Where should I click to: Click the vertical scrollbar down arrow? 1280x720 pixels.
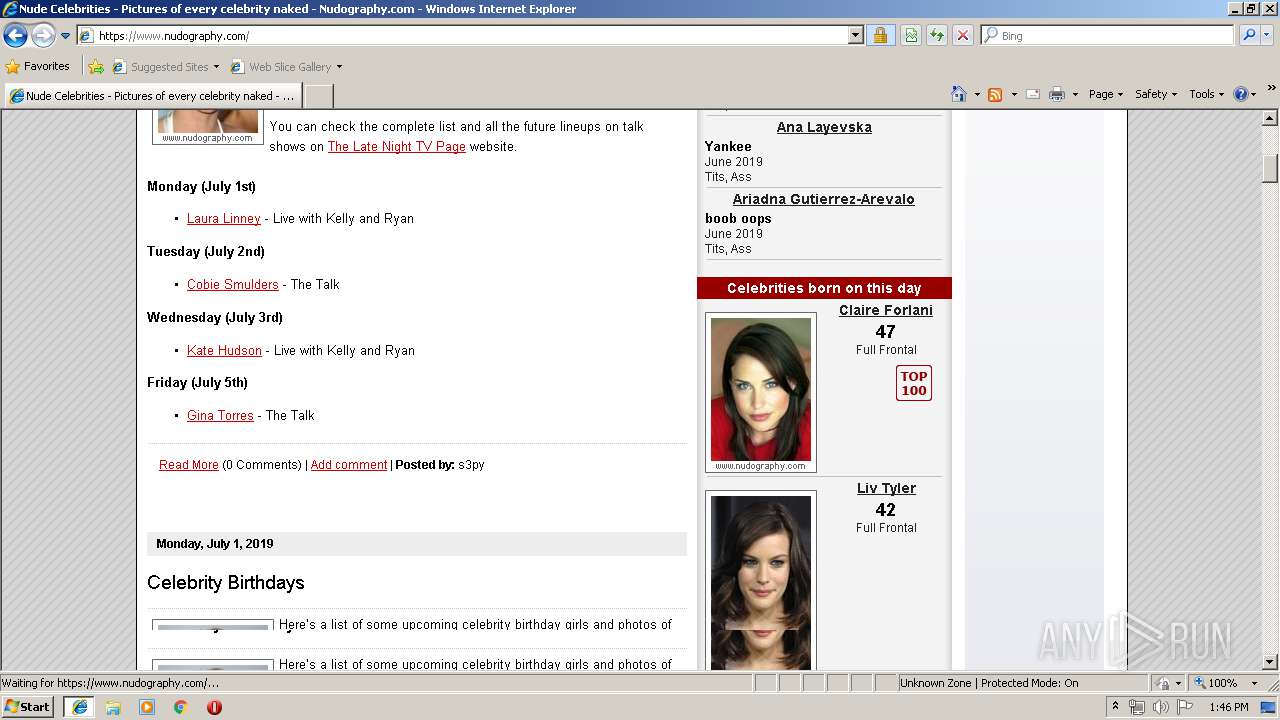pyautogui.click(x=1270, y=661)
